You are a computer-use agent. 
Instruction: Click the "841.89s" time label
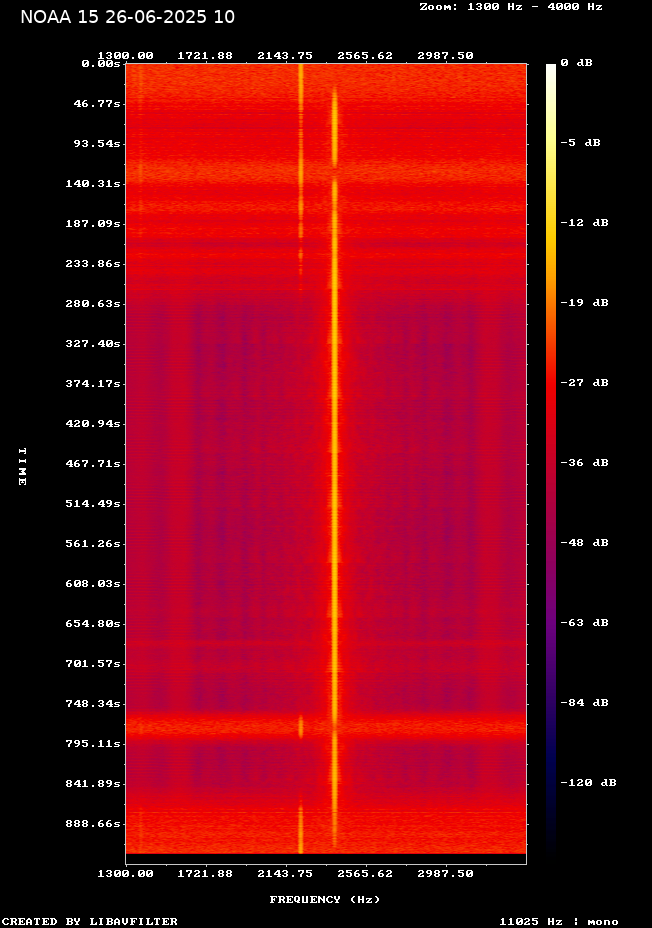pyautogui.click(x=93, y=784)
